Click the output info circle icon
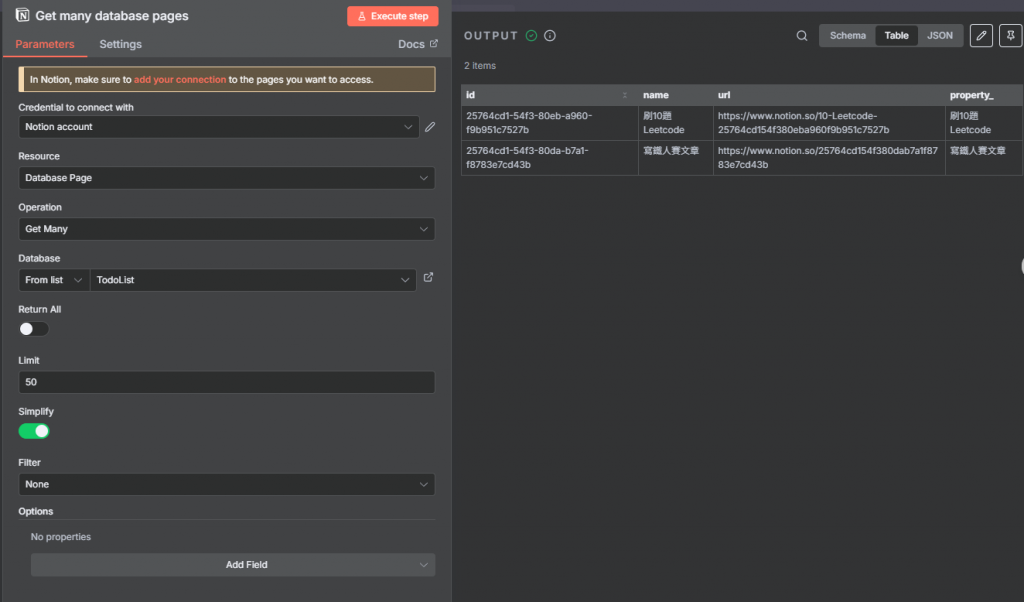The image size is (1024, 602). pos(550,36)
